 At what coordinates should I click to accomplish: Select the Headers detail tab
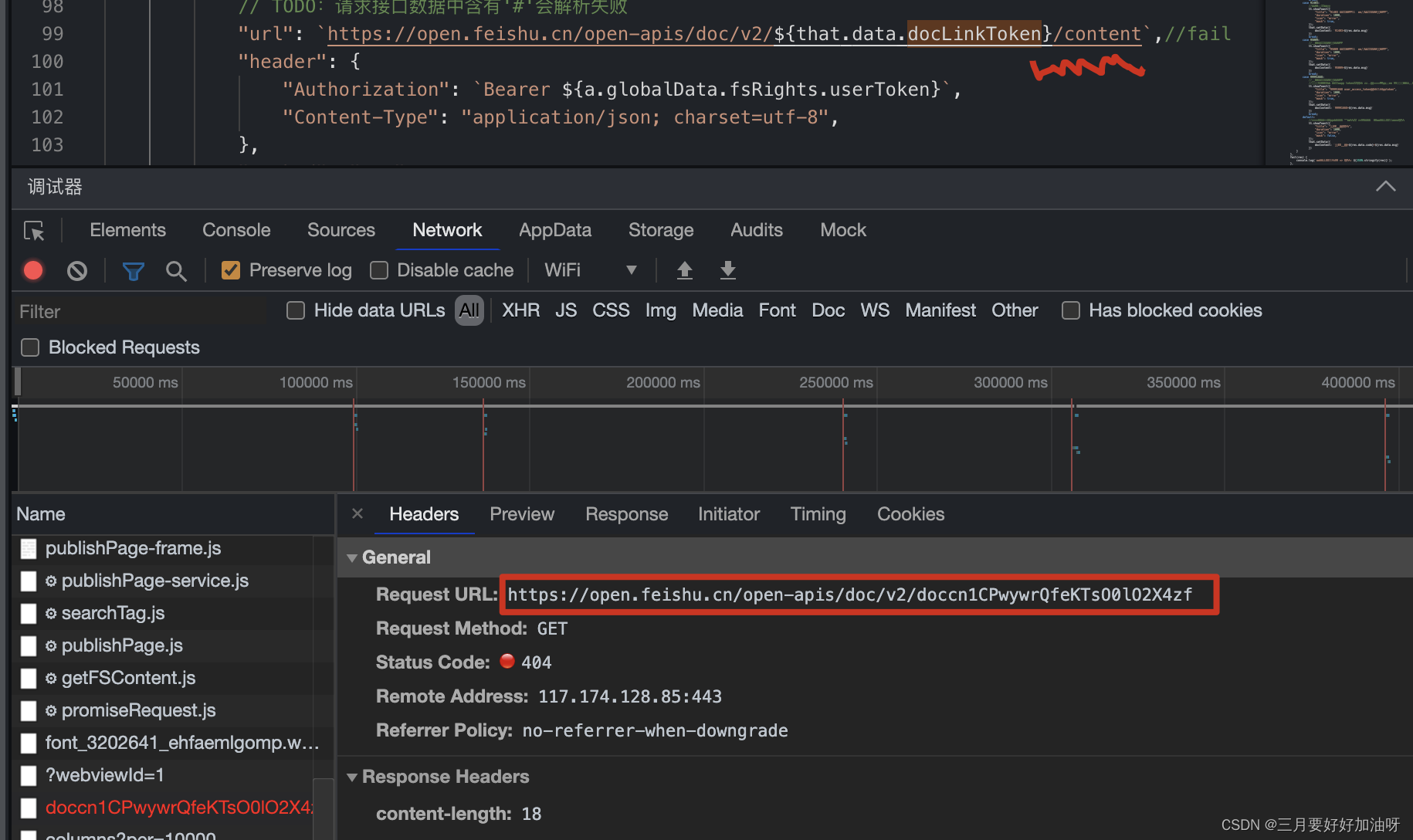[x=424, y=514]
